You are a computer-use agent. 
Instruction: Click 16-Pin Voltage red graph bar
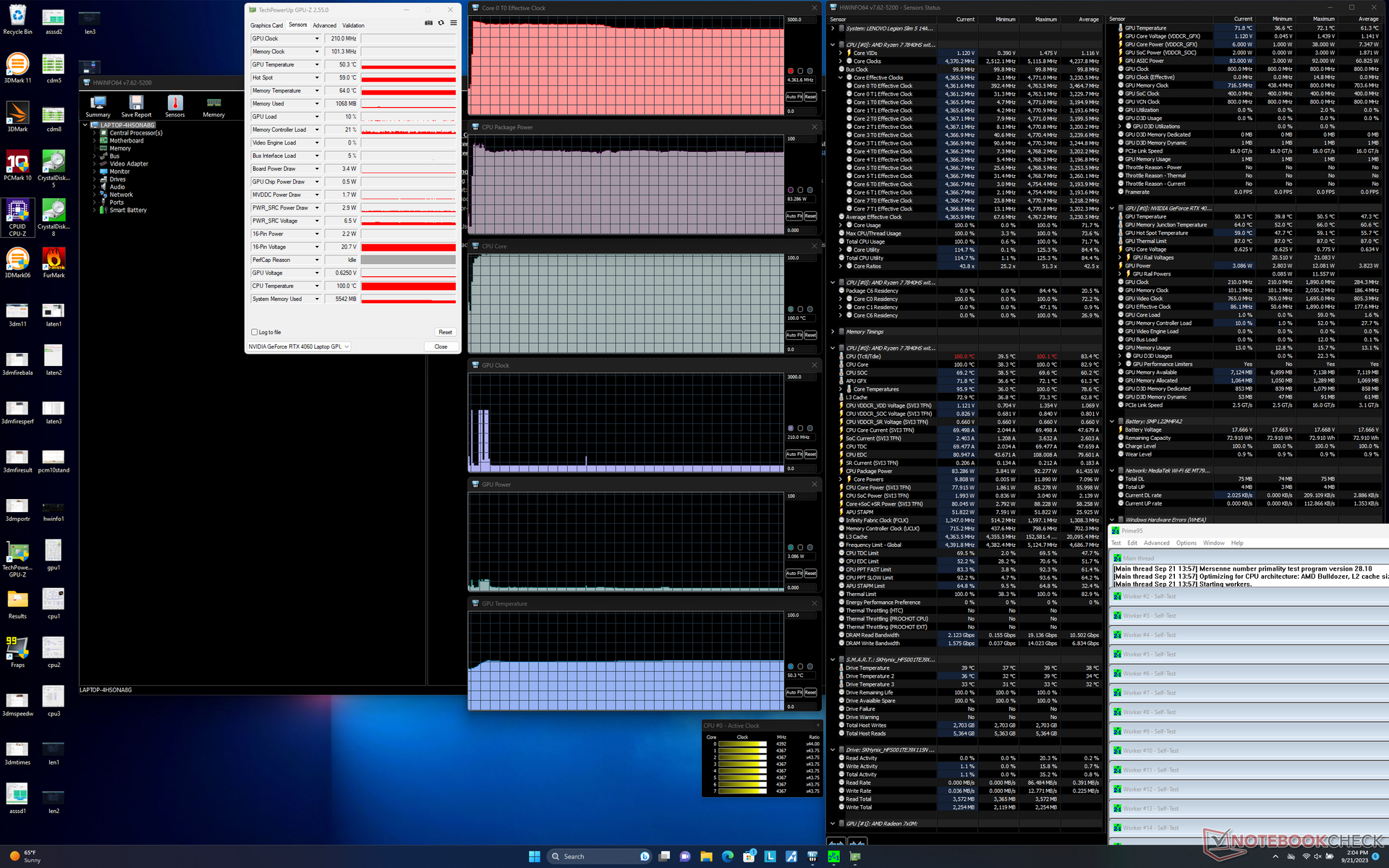tap(409, 247)
